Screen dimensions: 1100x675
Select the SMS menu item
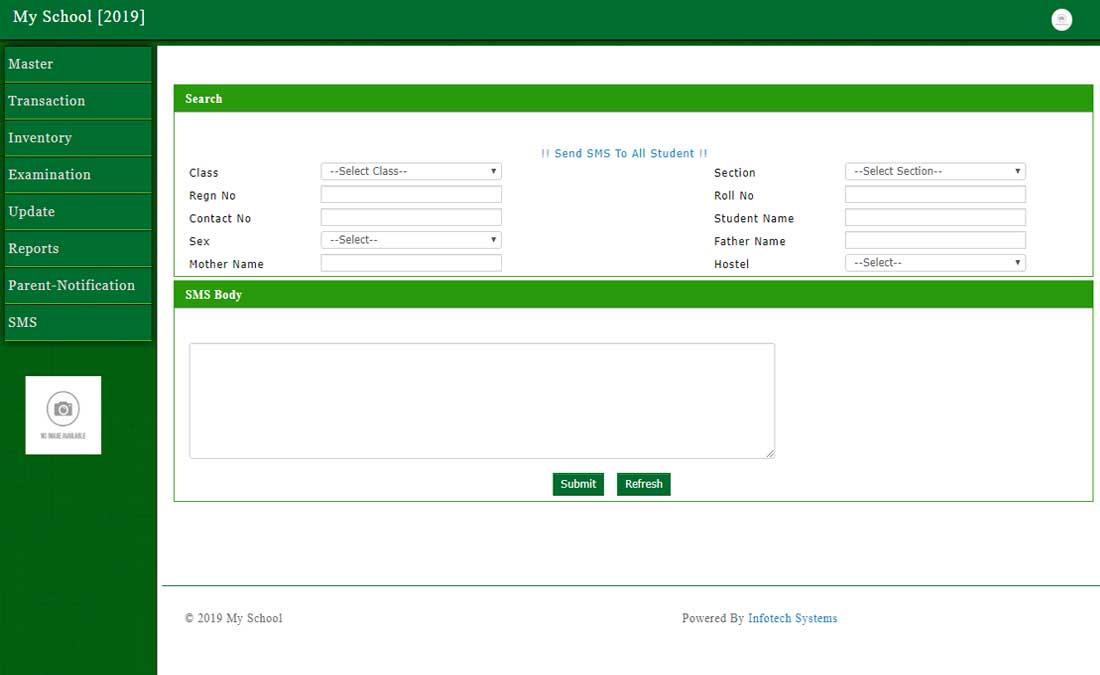pyautogui.click(x=78, y=323)
